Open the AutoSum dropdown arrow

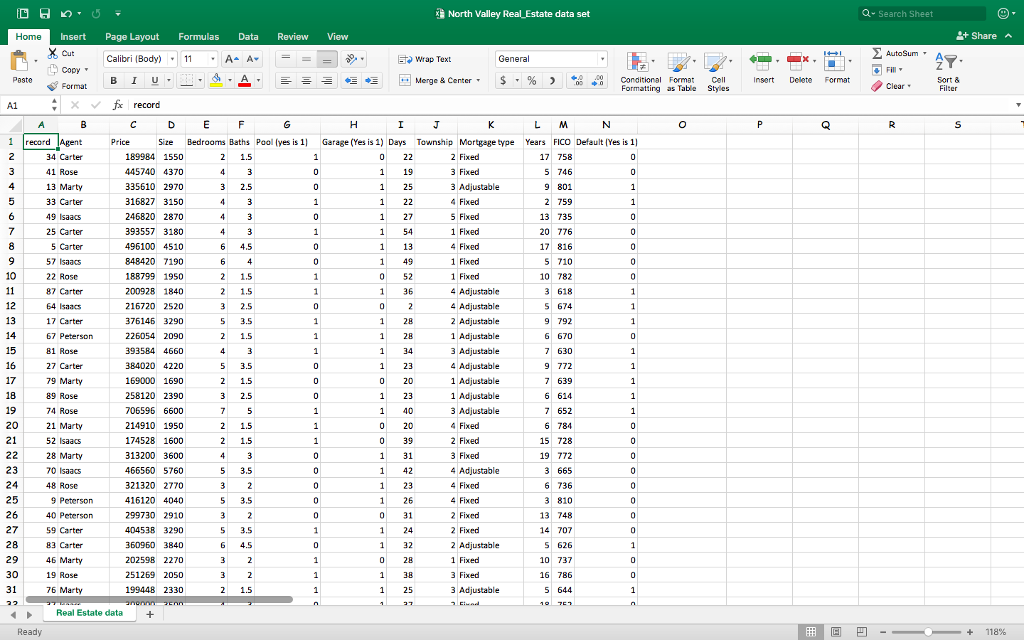924,54
